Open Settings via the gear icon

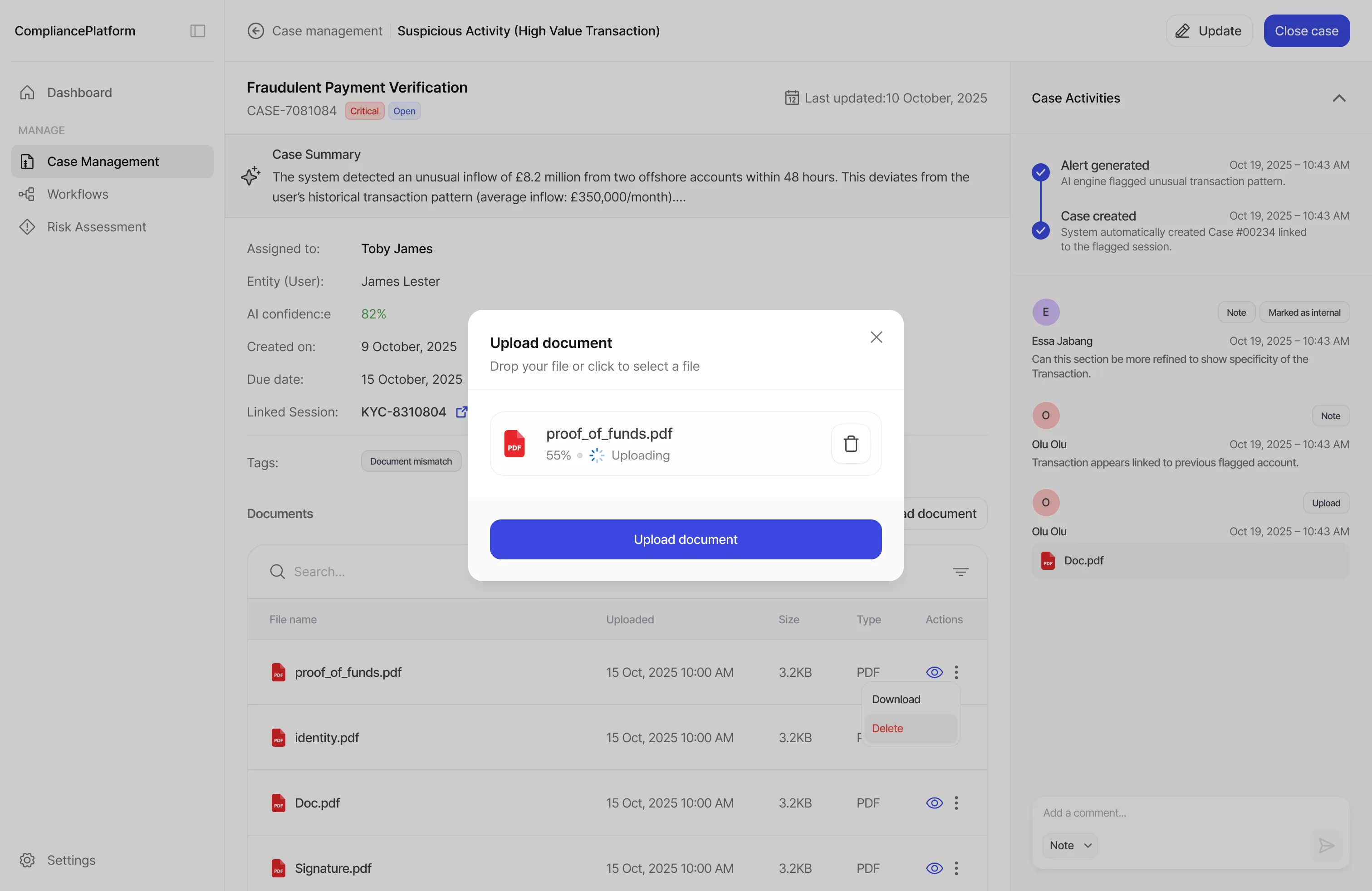pos(27,860)
